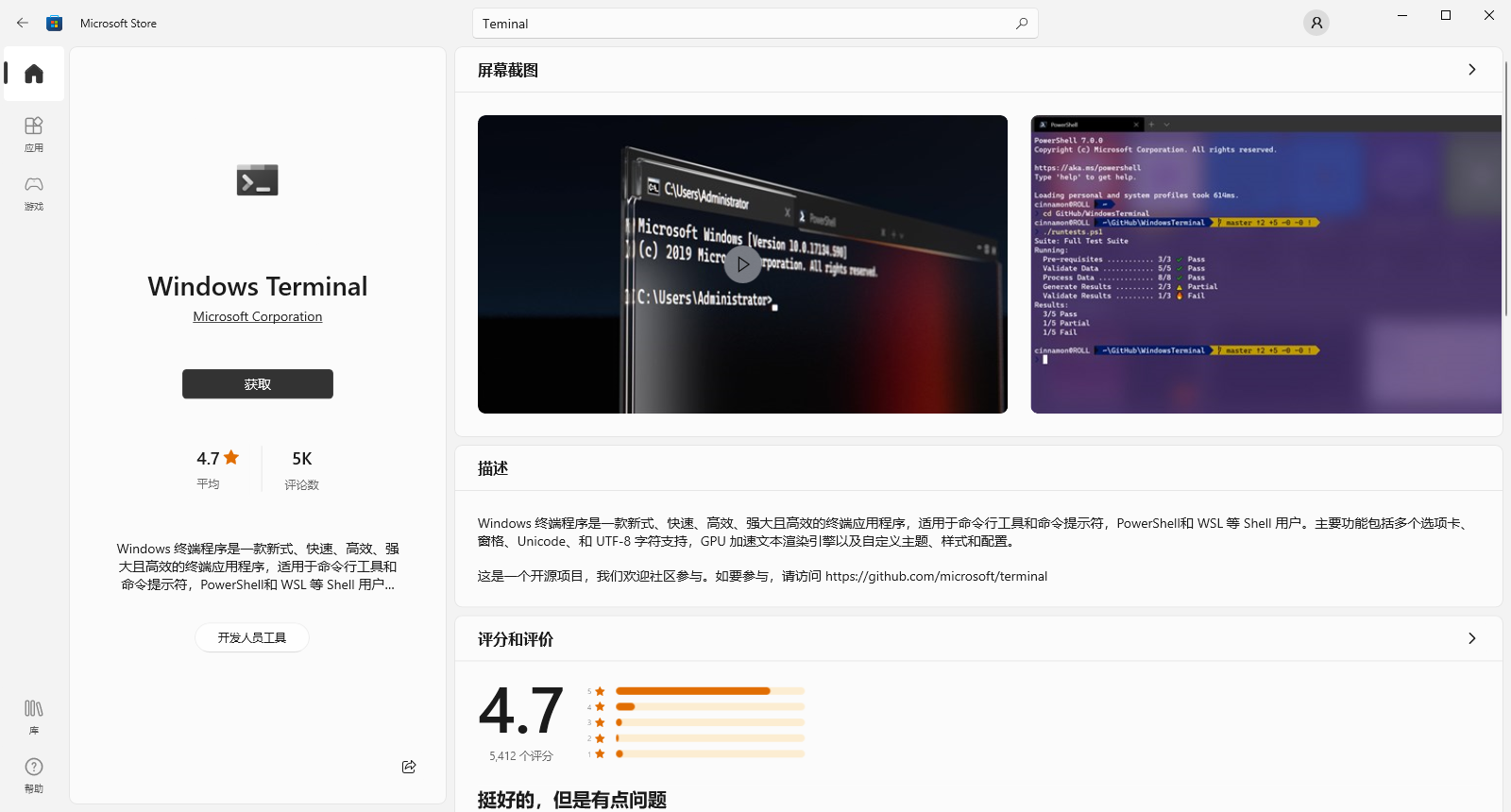Open the Microsoft Corporation publisher link
Viewport: 1511px width, 812px height.
257,316
